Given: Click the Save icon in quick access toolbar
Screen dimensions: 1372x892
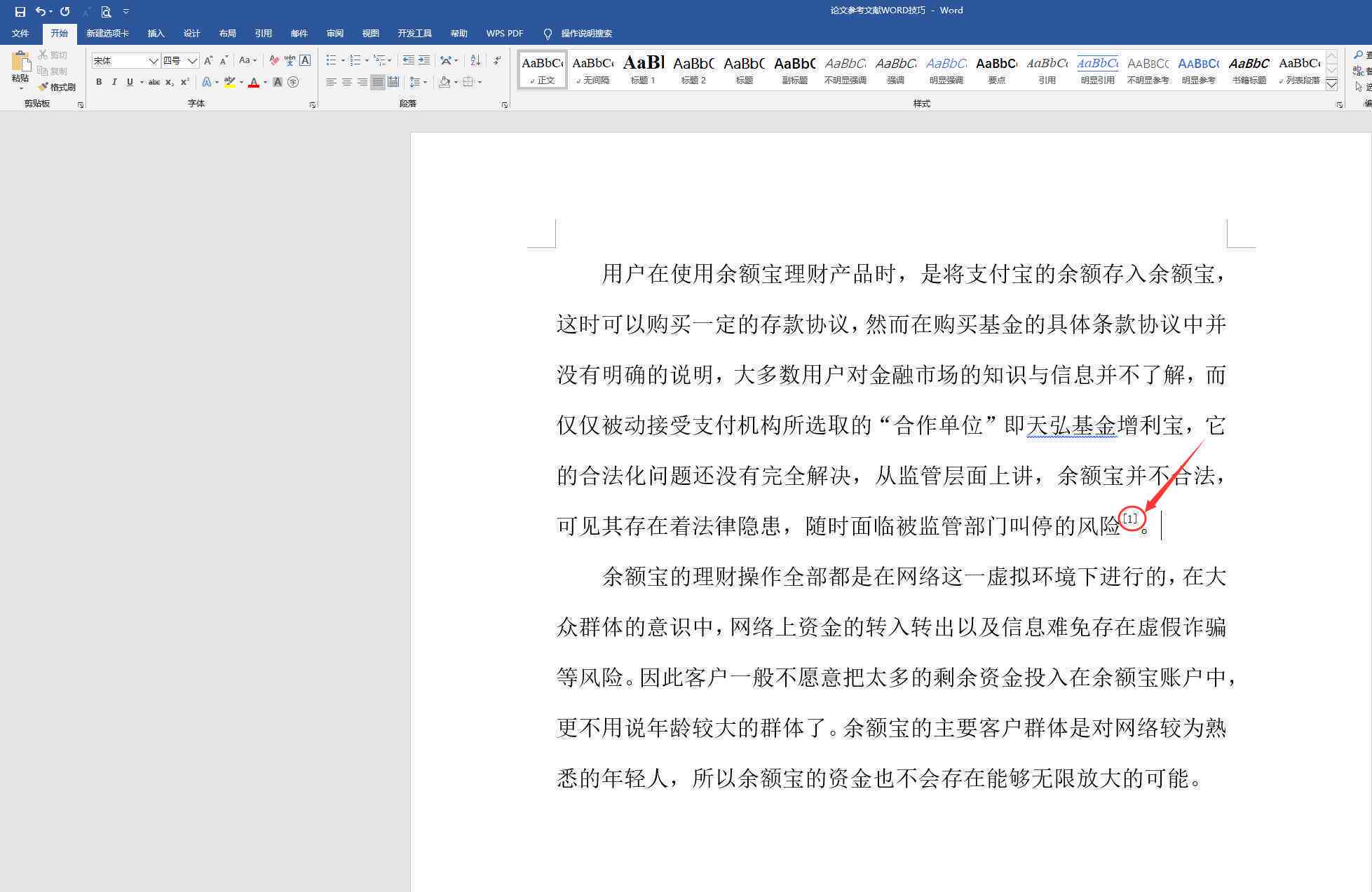Looking at the screenshot, I should [x=20, y=11].
